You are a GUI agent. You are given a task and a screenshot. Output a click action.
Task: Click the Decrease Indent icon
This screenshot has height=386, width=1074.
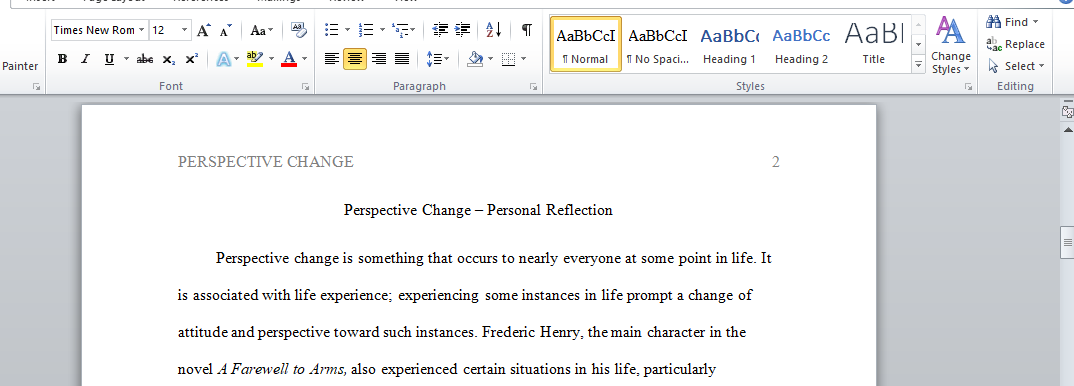440,30
